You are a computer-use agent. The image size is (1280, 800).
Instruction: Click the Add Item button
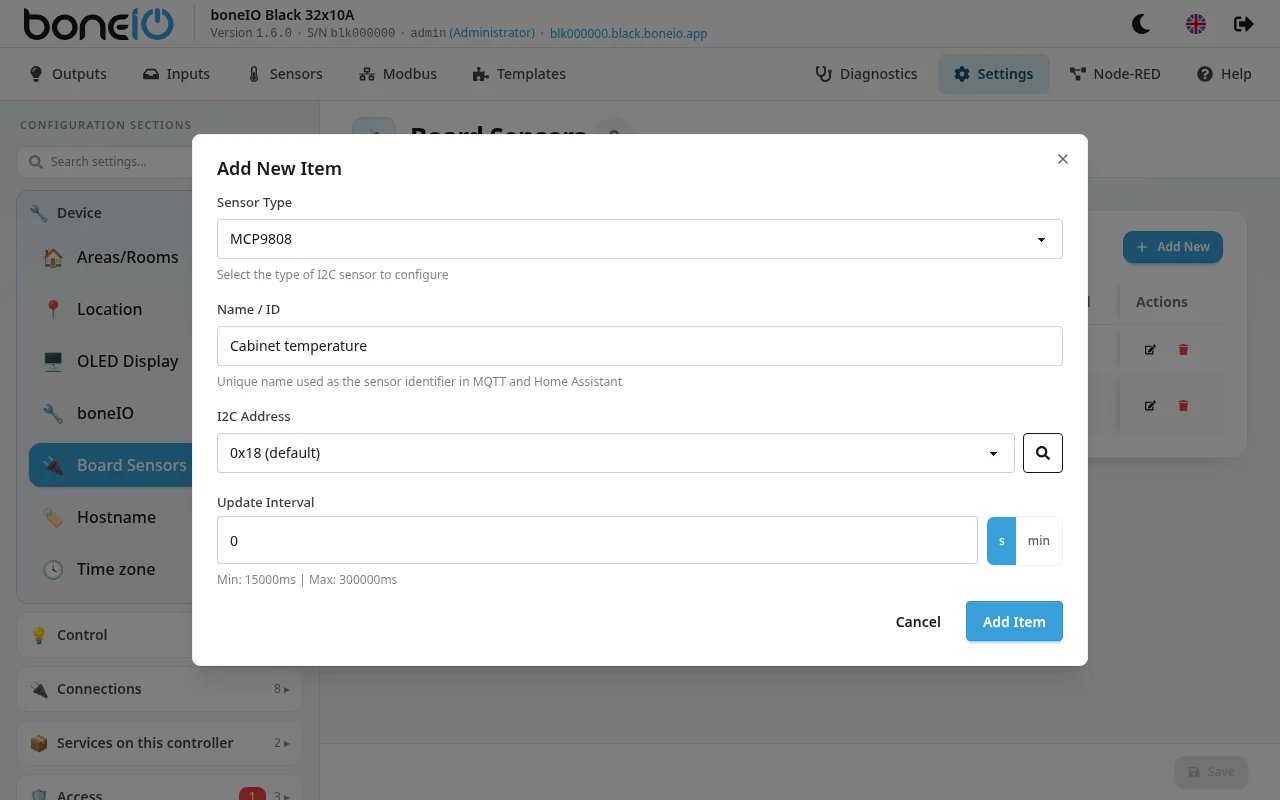(x=1014, y=622)
